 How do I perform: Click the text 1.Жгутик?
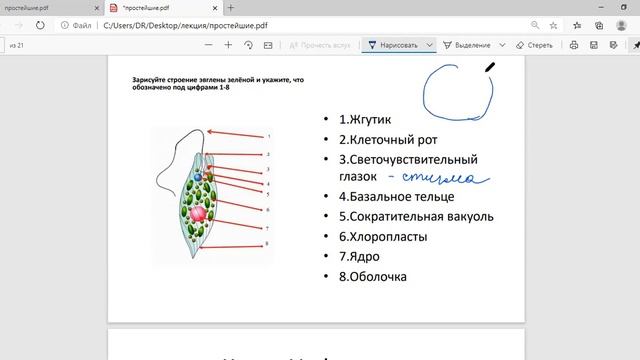(x=364, y=119)
